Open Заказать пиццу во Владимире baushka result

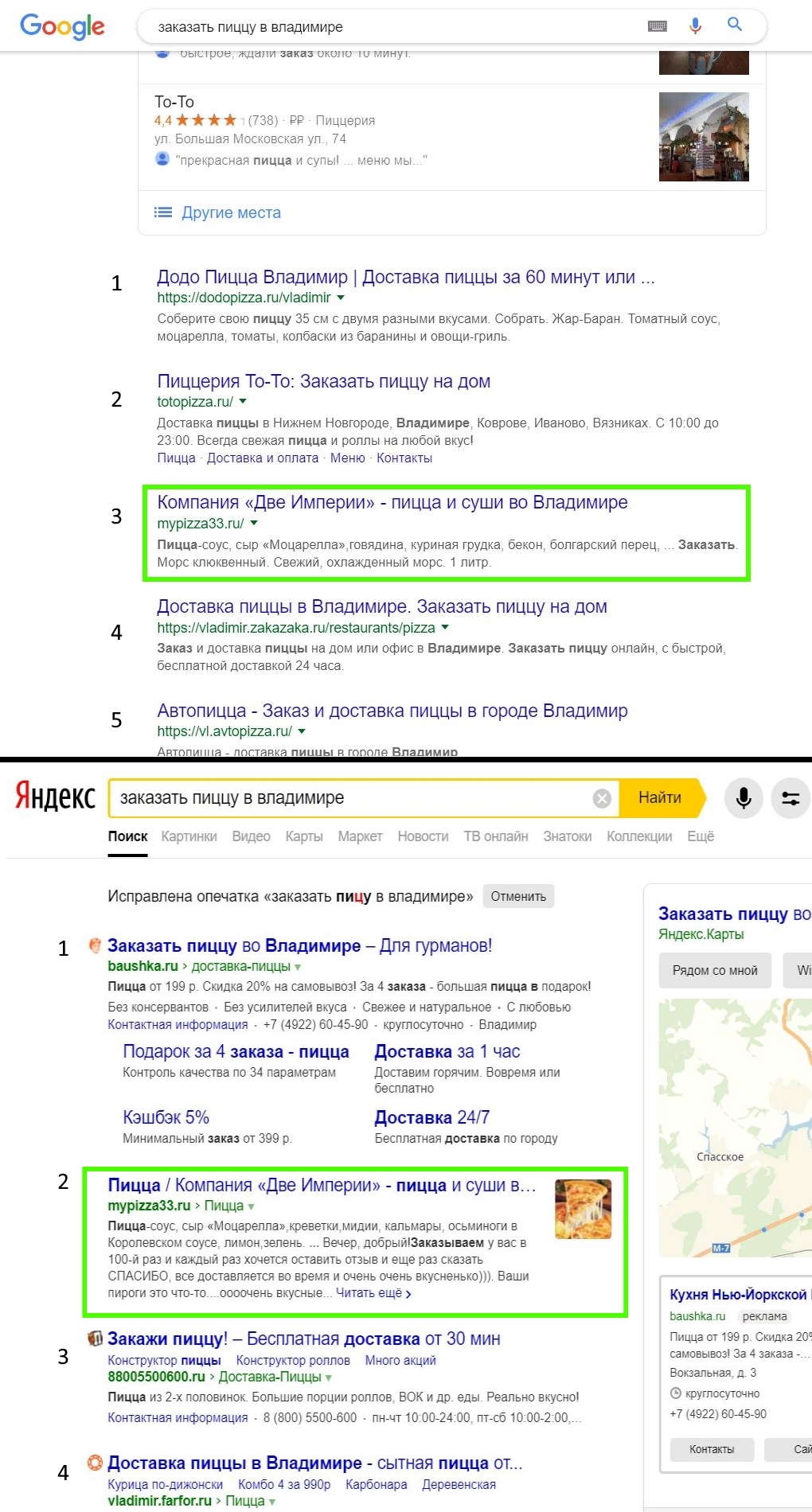coord(299,945)
